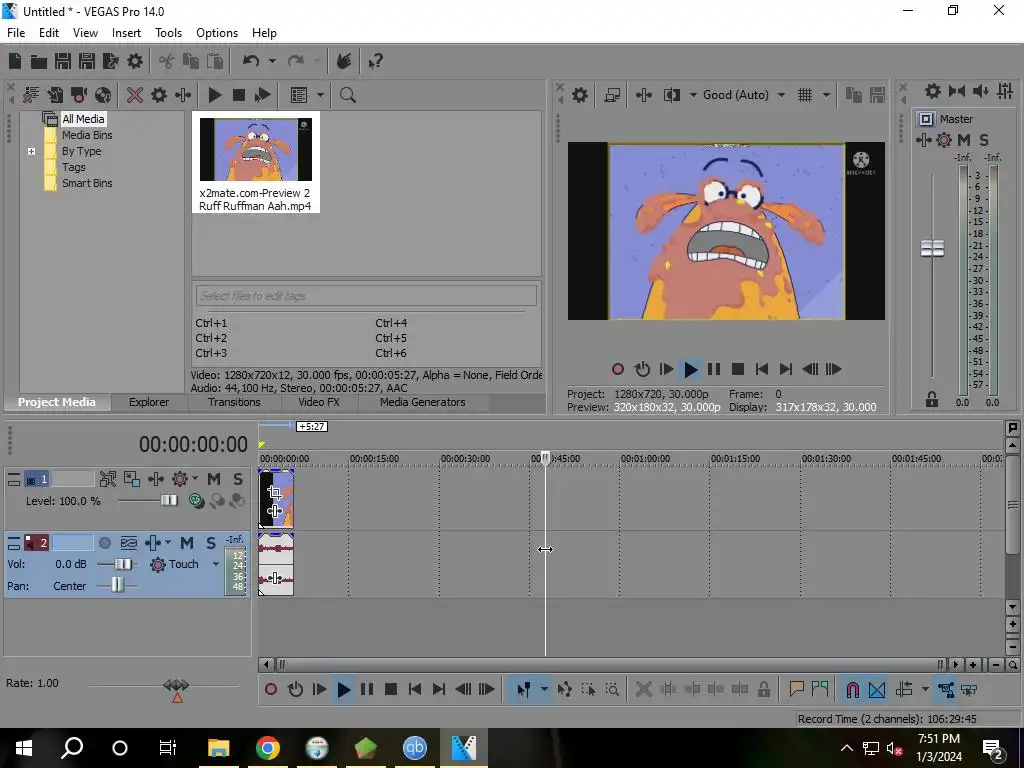This screenshot has width=1024, height=768.
Task: Switch to the Explorer tab
Action: [x=149, y=402]
